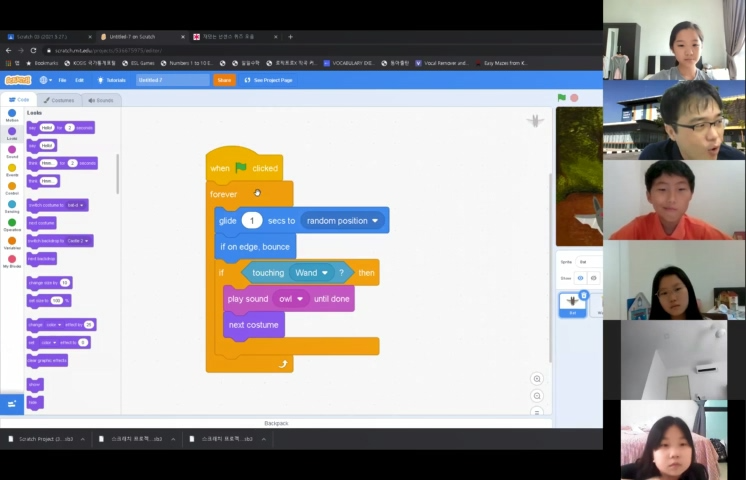
Task: Open the Add Extension button
Action: [x=12, y=404]
